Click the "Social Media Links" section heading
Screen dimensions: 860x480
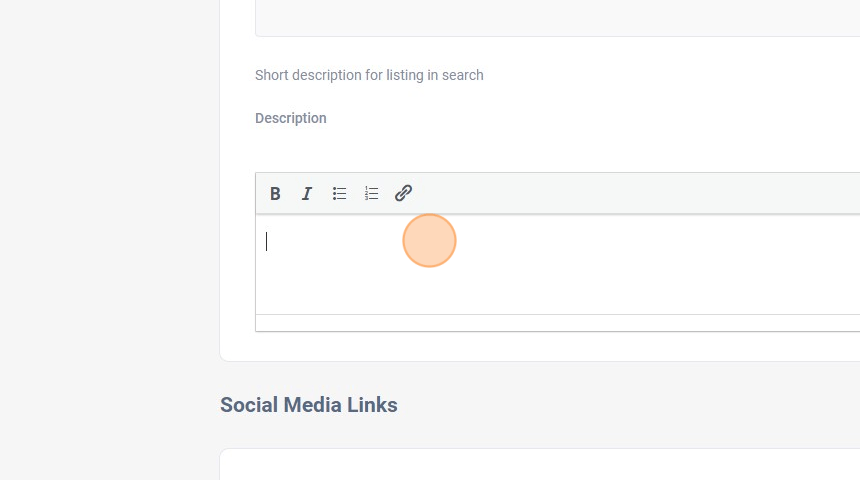point(309,405)
